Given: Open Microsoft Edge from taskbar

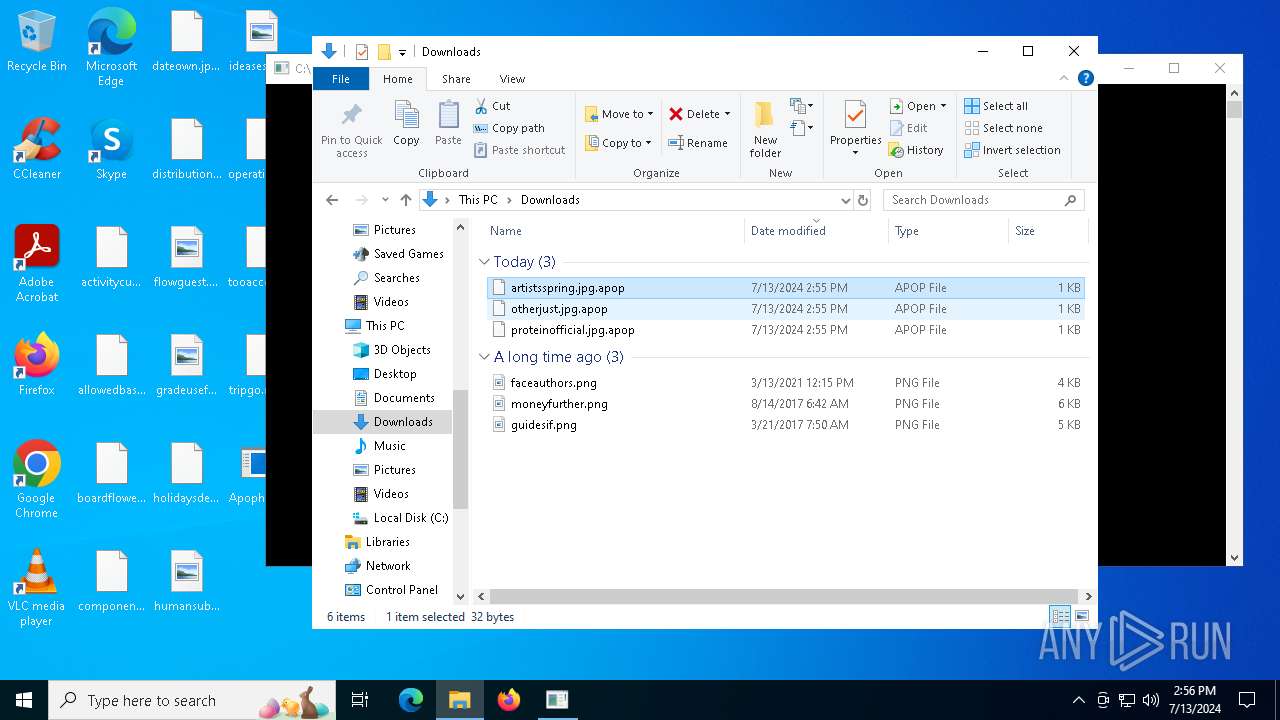Looking at the screenshot, I should pos(411,700).
